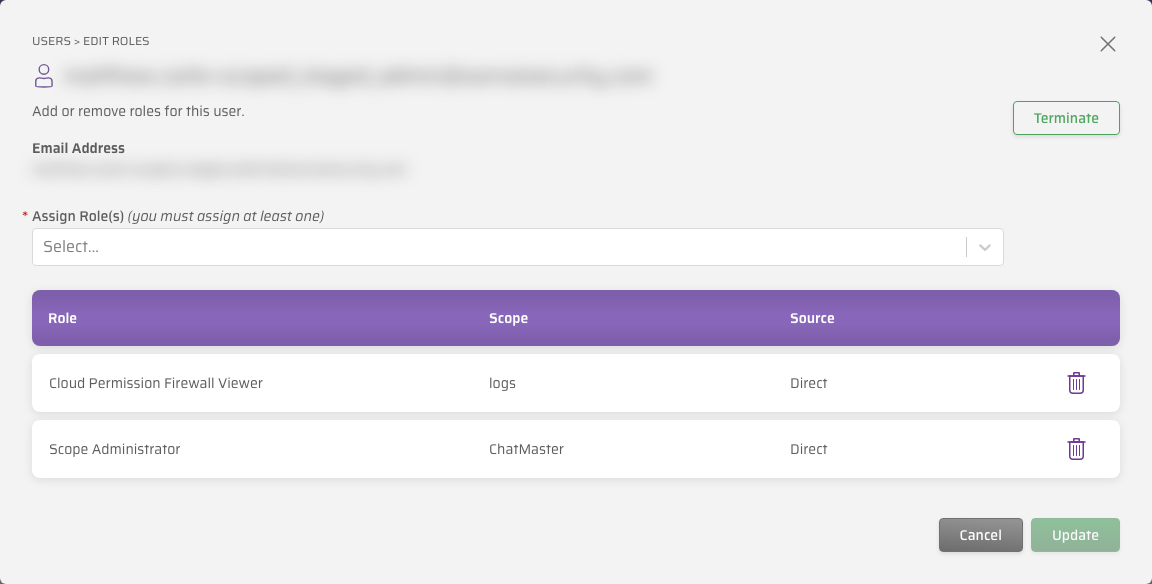Cancel editing roles
Viewport: 1152px width, 584px height.
(981, 535)
